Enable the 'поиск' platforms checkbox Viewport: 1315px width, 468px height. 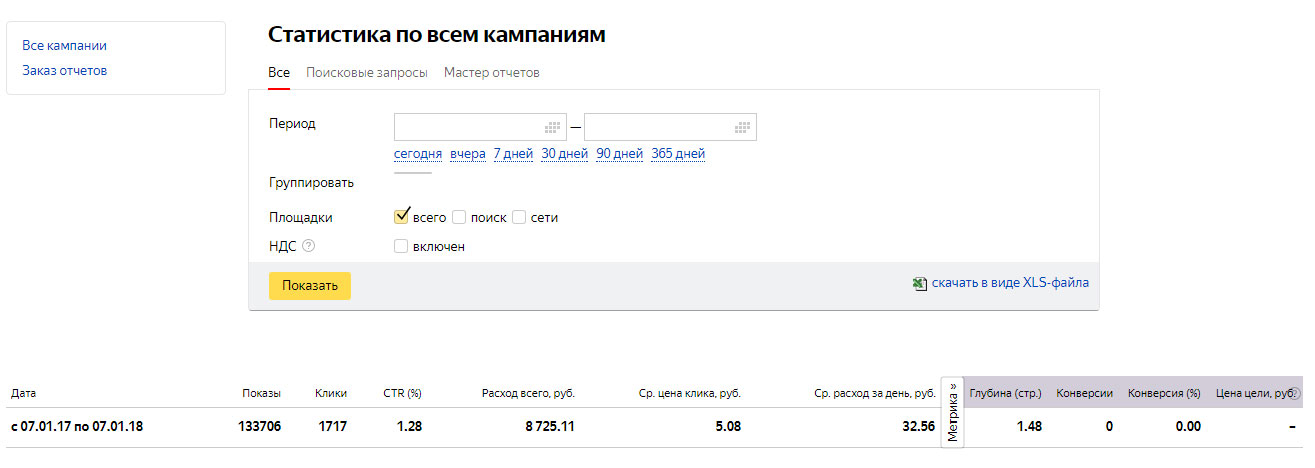coord(460,217)
